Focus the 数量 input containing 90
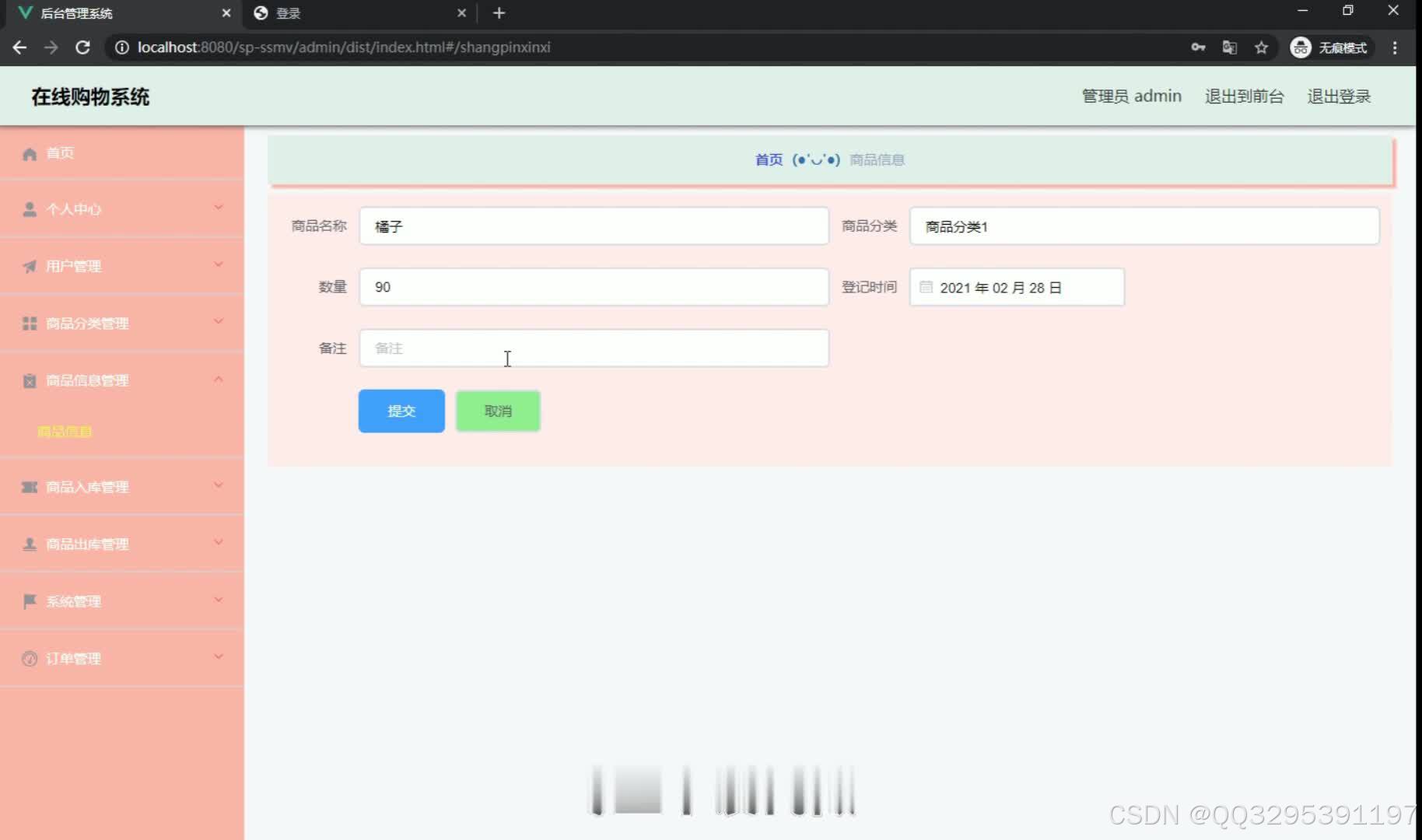This screenshot has width=1422, height=840. (x=594, y=287)
